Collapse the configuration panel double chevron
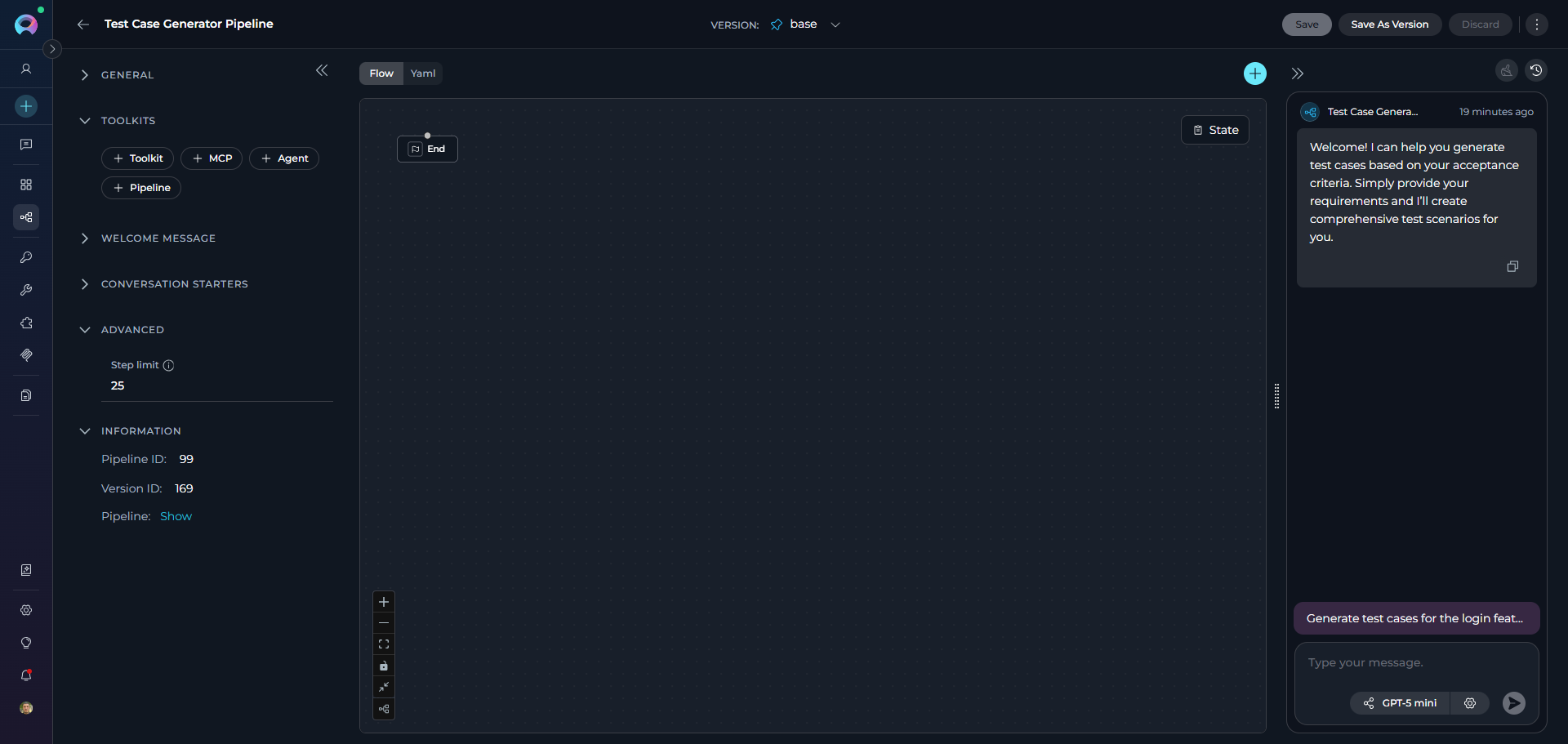The height and width of the screenshot is (744, 1568). click(x=322, y=70)
